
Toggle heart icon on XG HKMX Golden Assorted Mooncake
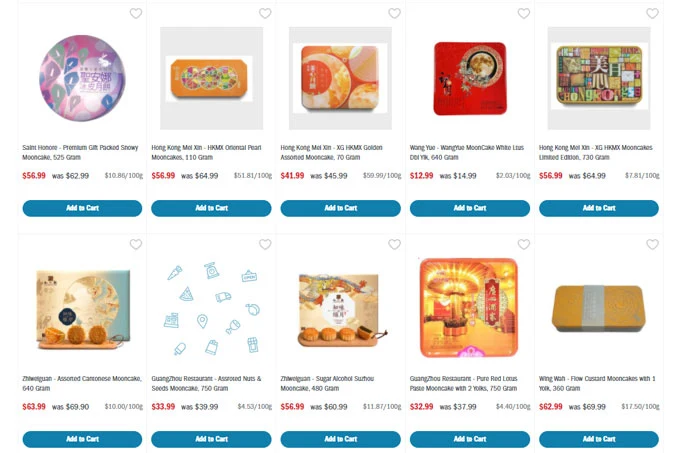pyautogui.click(x=394, y=13)
